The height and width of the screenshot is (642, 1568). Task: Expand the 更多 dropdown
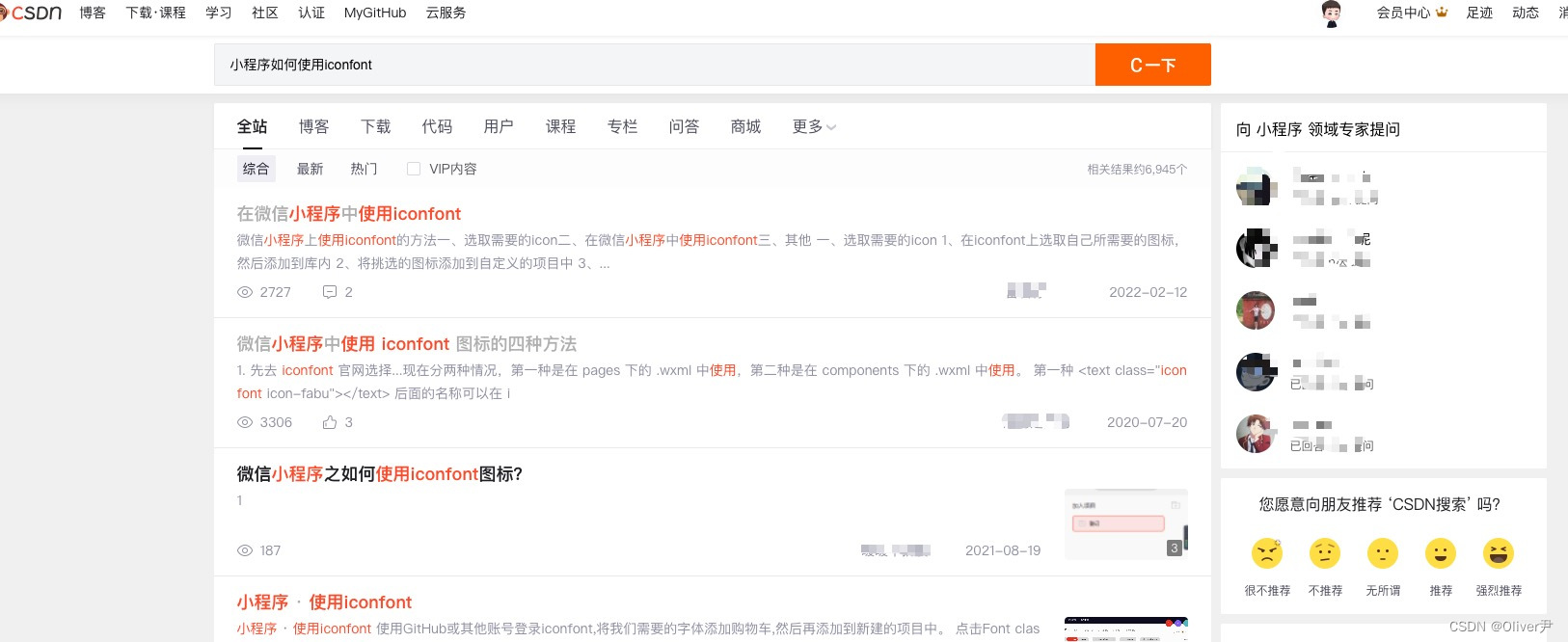point(814,126)
